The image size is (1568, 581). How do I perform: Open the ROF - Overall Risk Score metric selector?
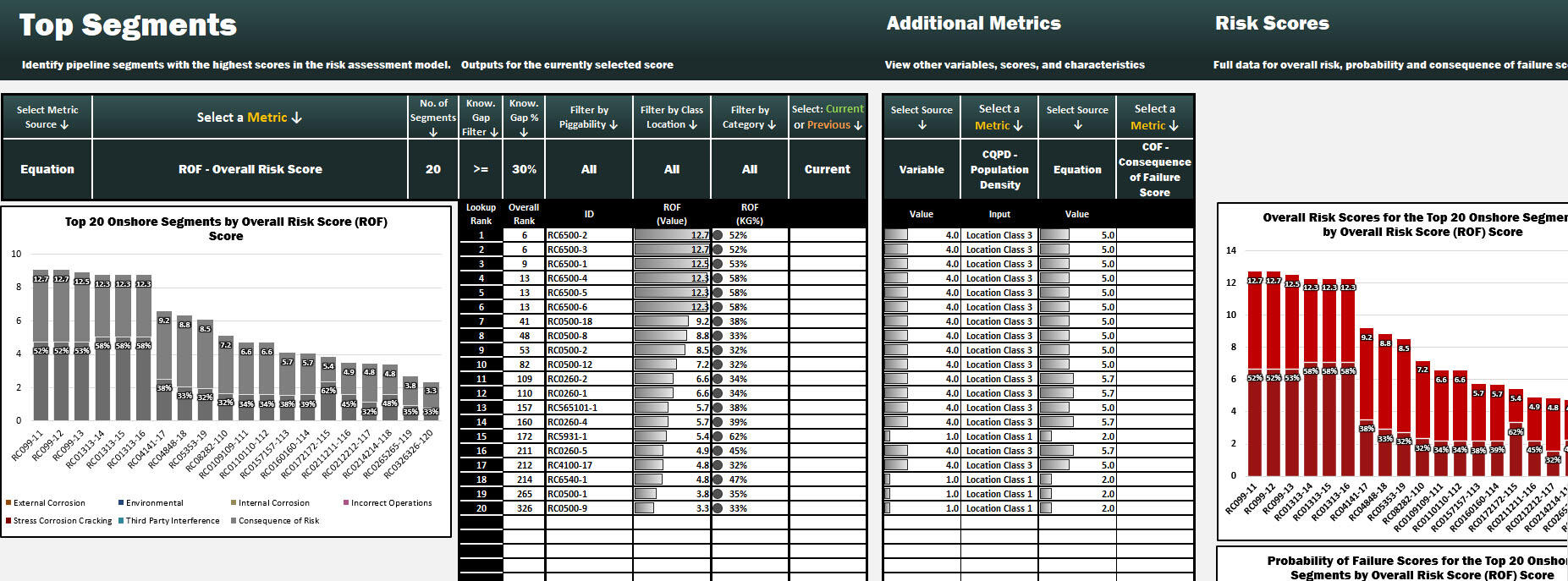250,169
